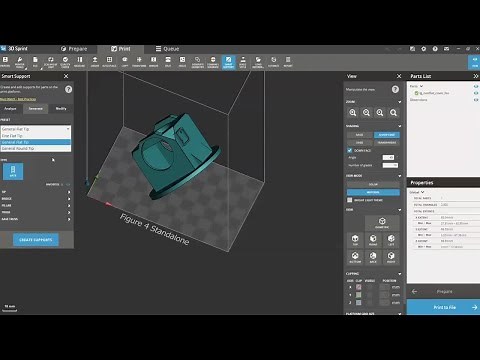Image resolution: width=480 pixels, height=360 pixels.
Task: Click the Auto Place toolbar icon
Action: tap(109, 62)
